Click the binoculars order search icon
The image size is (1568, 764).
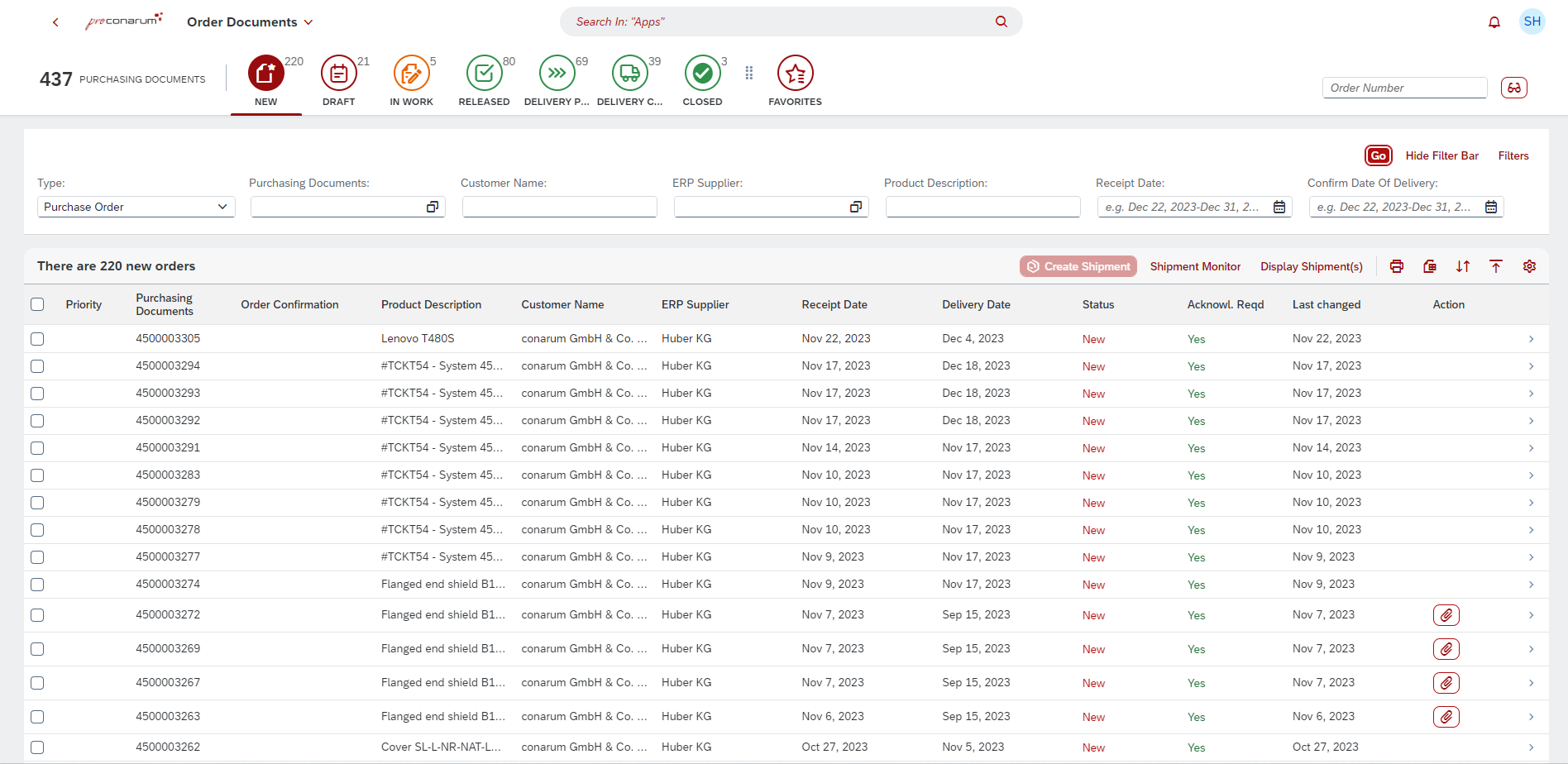pos(1514,87)
